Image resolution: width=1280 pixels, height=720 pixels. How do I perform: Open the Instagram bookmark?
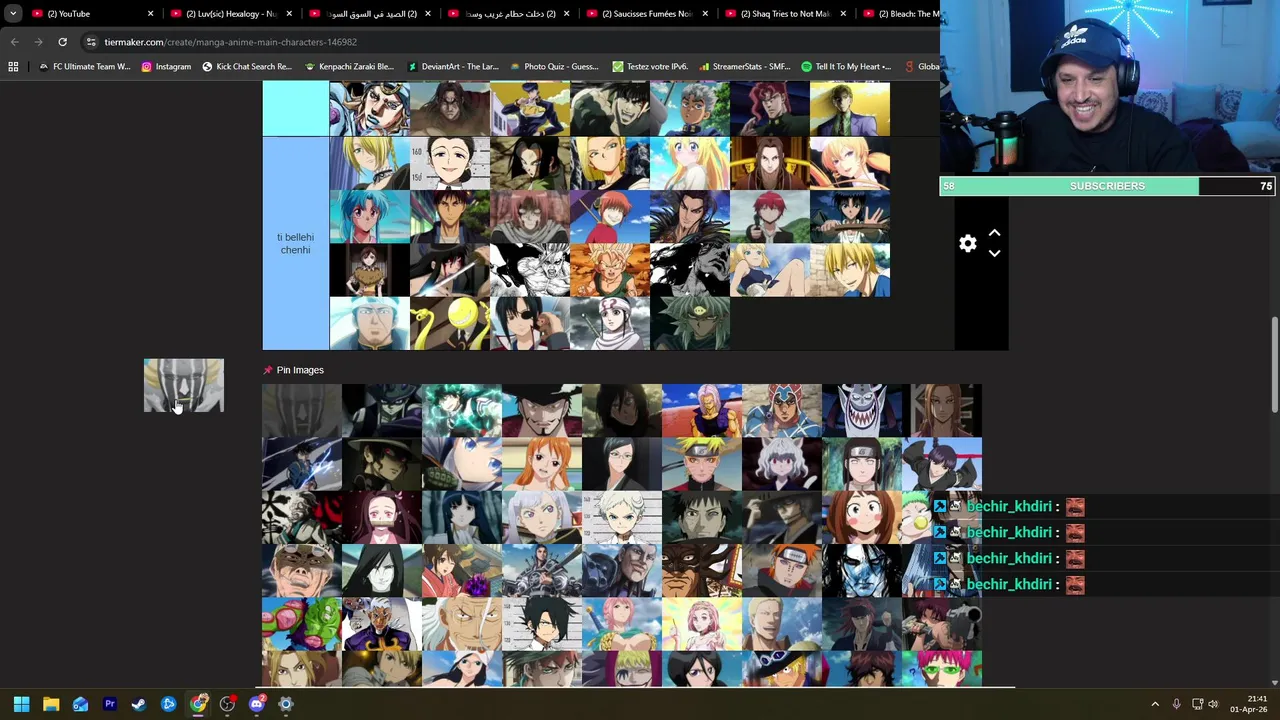point(166,67)
